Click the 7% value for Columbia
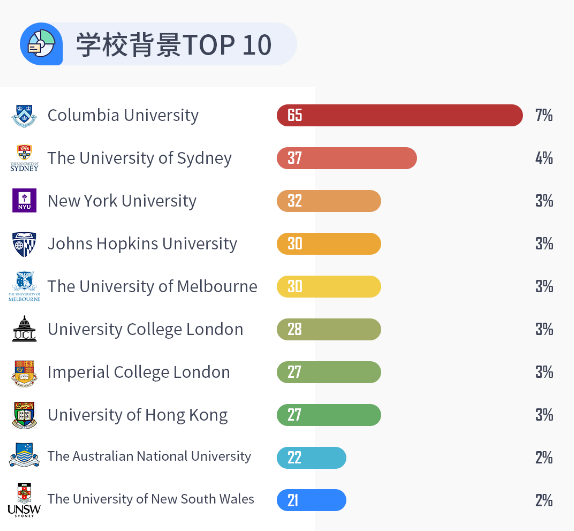 [544, 115]
